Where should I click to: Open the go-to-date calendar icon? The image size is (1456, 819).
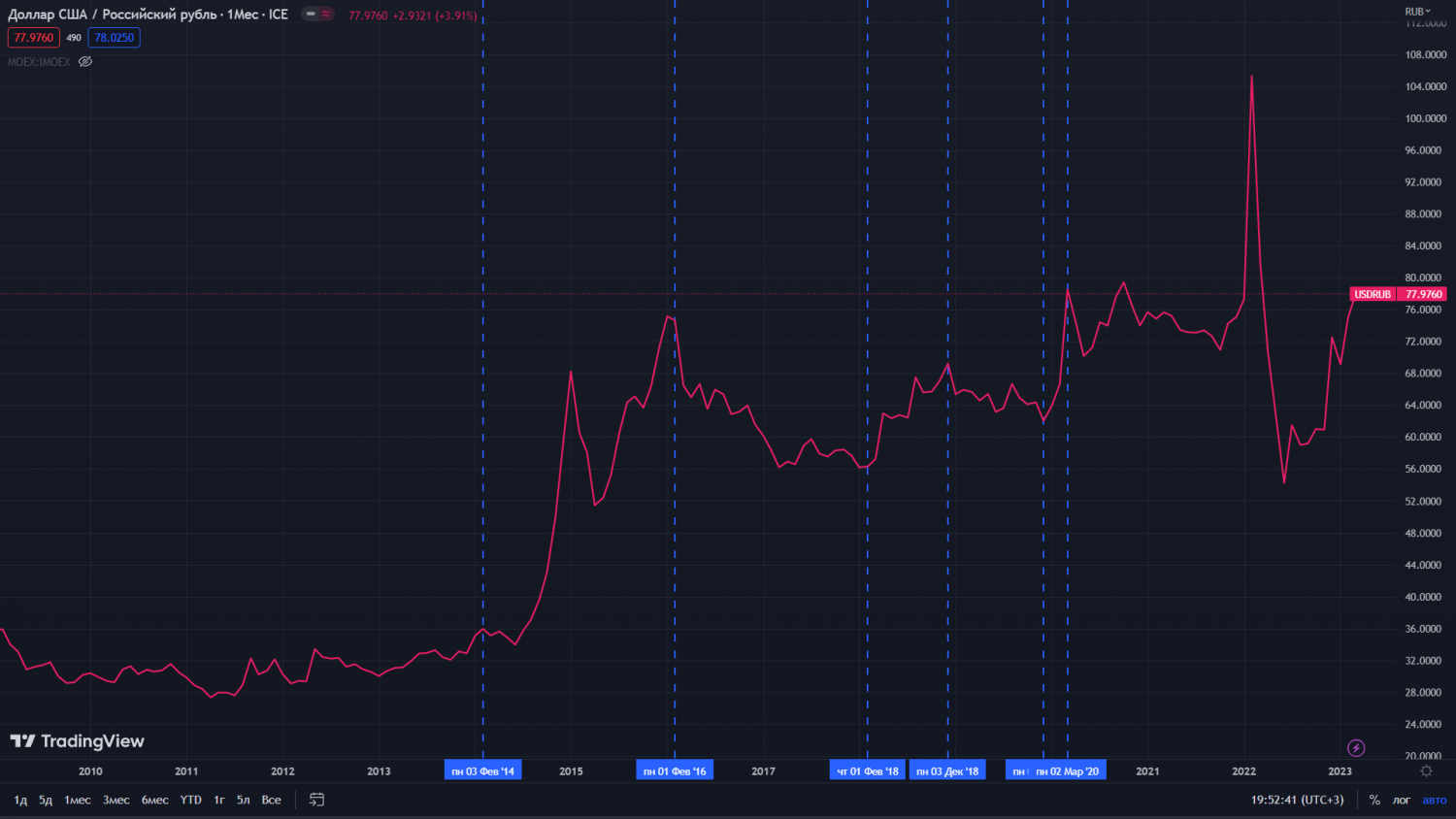[x=316, y=800]
